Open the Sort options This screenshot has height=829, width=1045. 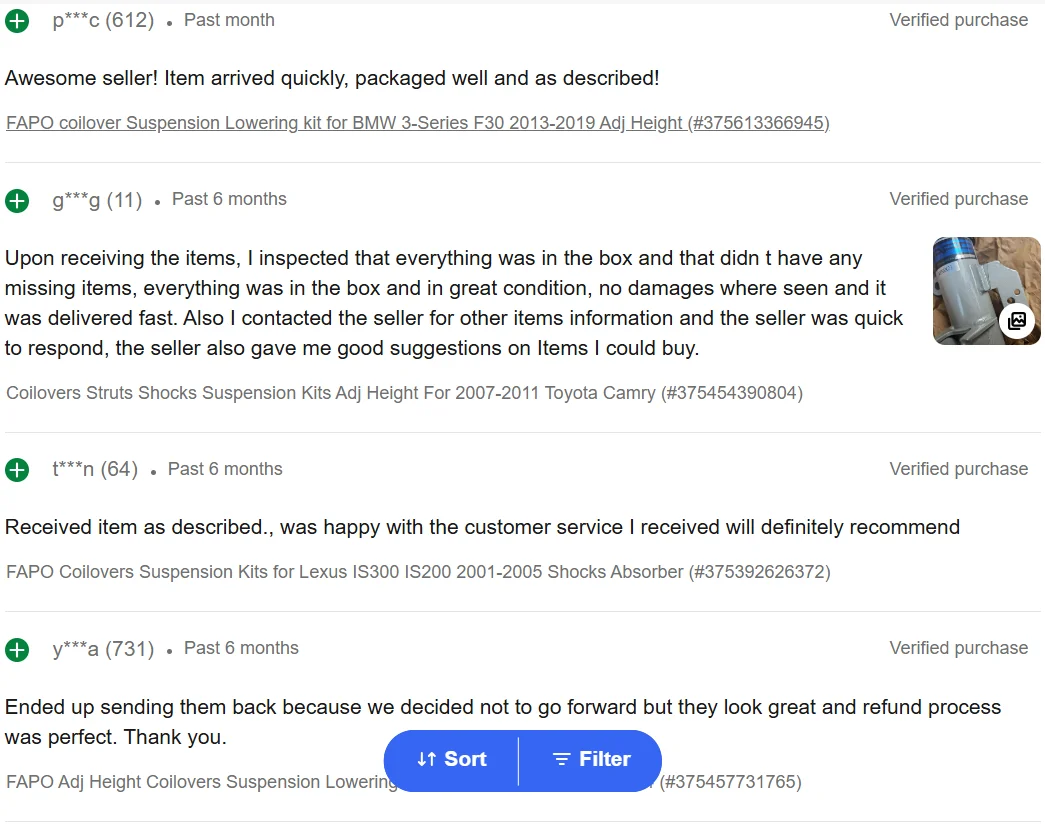(x=452, y=759)
